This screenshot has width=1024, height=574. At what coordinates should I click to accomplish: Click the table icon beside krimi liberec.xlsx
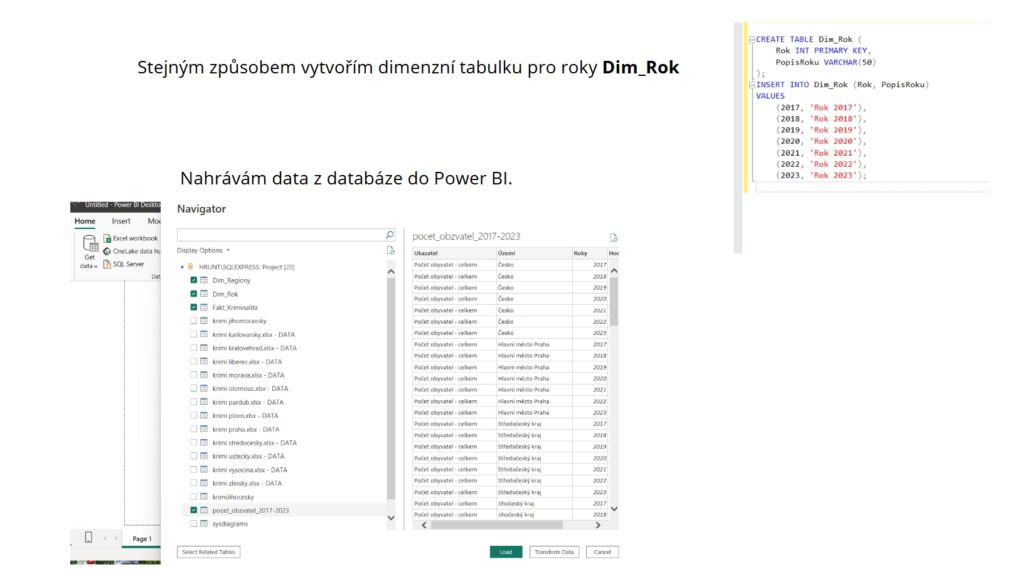coord(204,361)
